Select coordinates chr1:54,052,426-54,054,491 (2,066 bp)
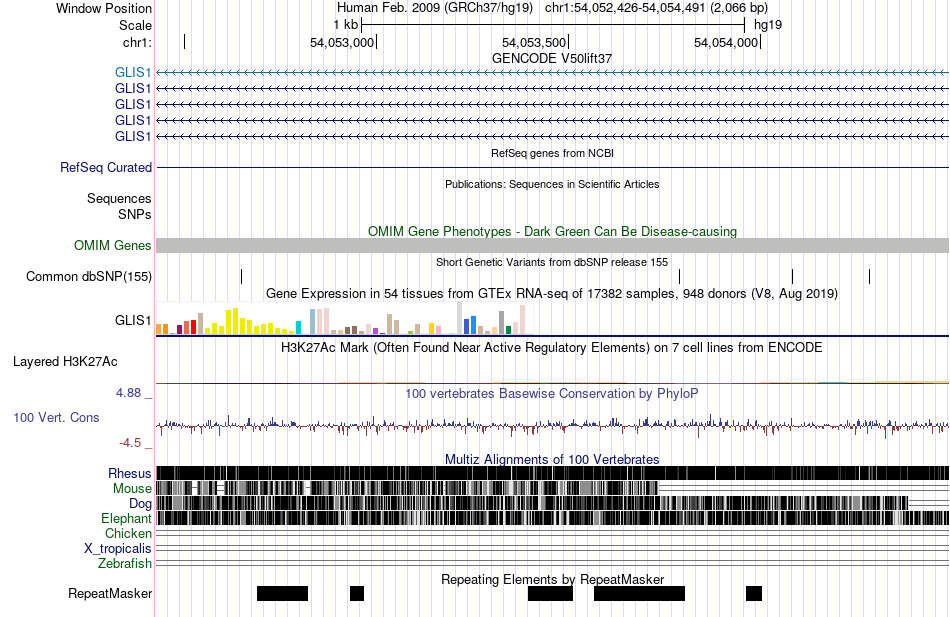This screenshot has height=617, width=950. (x=656, y=8)
